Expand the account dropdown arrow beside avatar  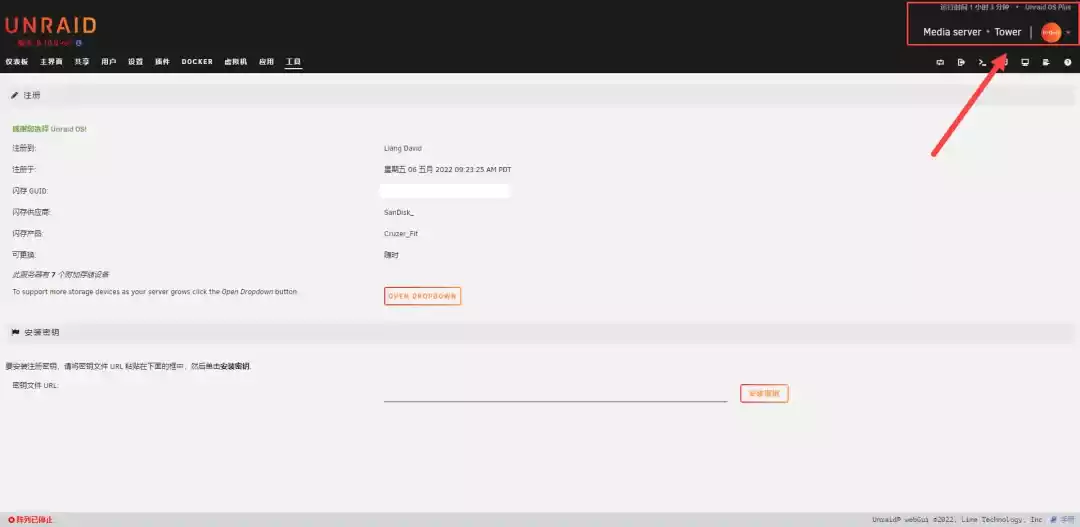pos(1068,33)
